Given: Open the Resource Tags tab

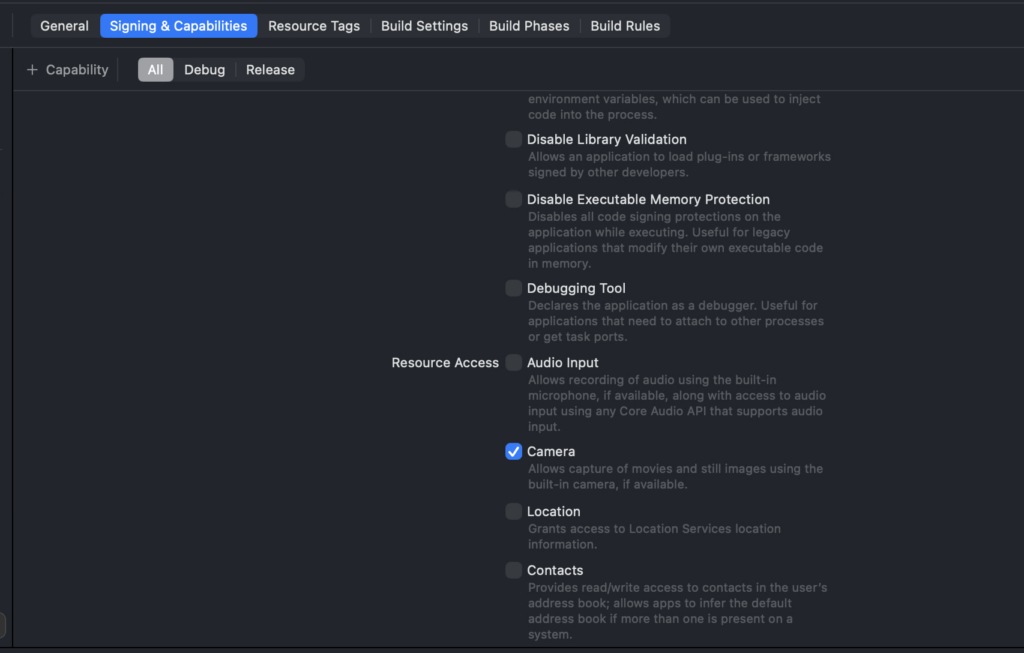Looking at the screenshot, I should tap(314, 26).
